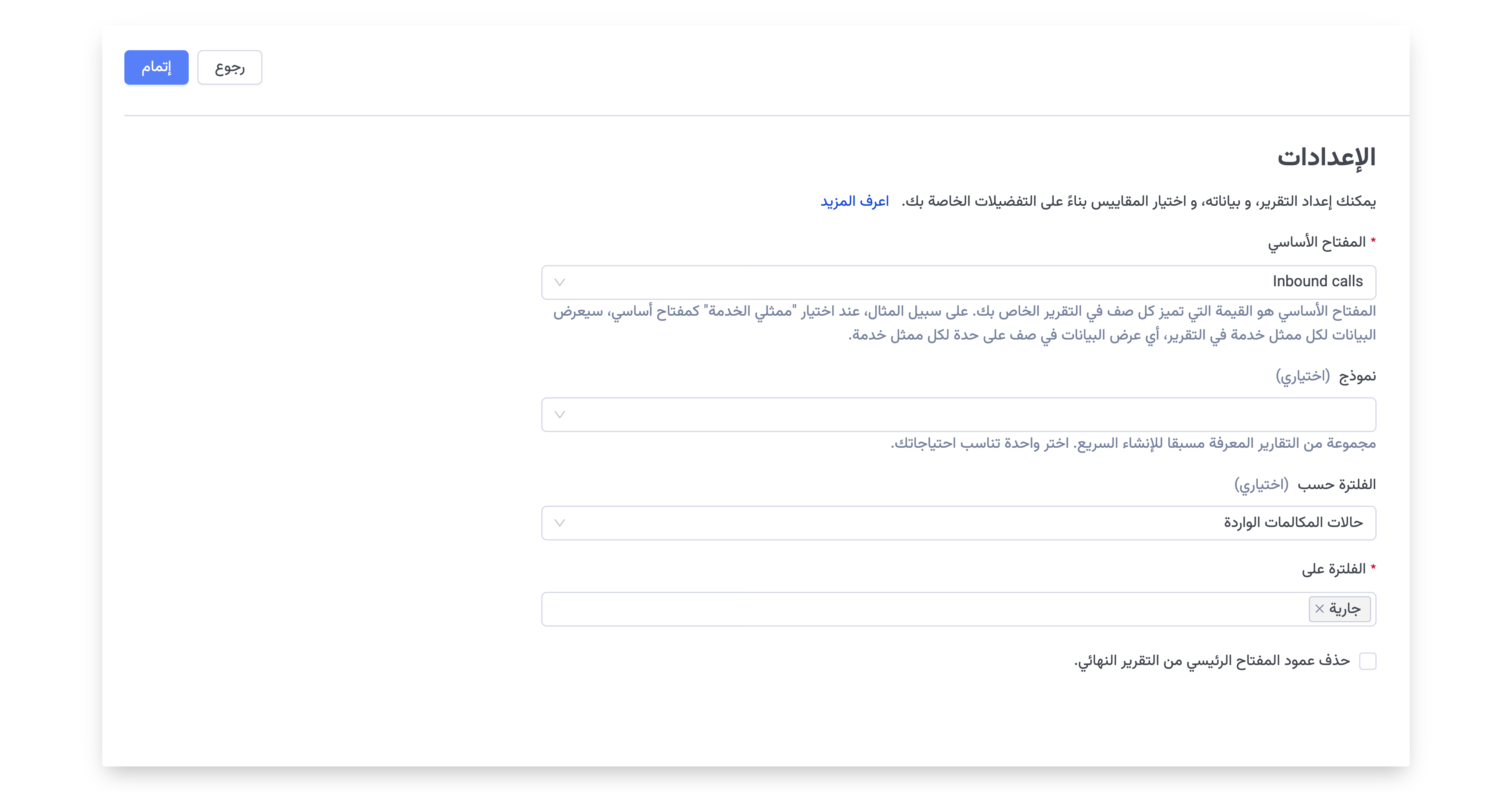Screen dimensions: 1512x792
Task: Click the chevron icon of Inbound calls dropdown
Action: (559, 282)
